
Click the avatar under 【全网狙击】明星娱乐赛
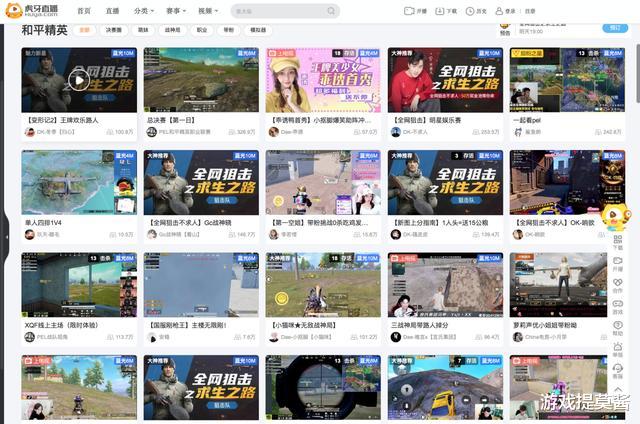coord(396,132)
